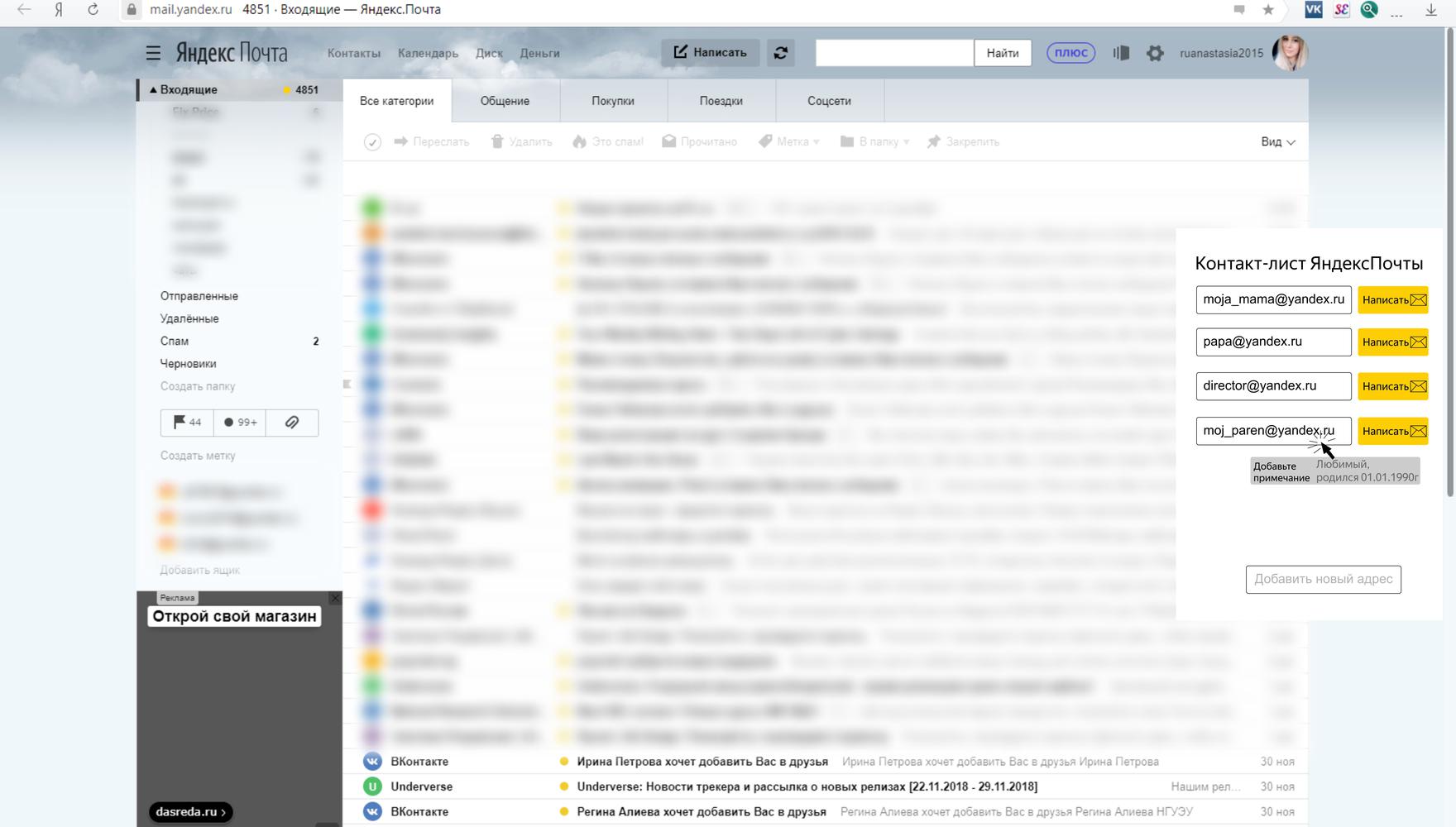The image size is (1456, 827).
Task: Click the Яндекс Почта logo
Action: (x=231, y=53)
